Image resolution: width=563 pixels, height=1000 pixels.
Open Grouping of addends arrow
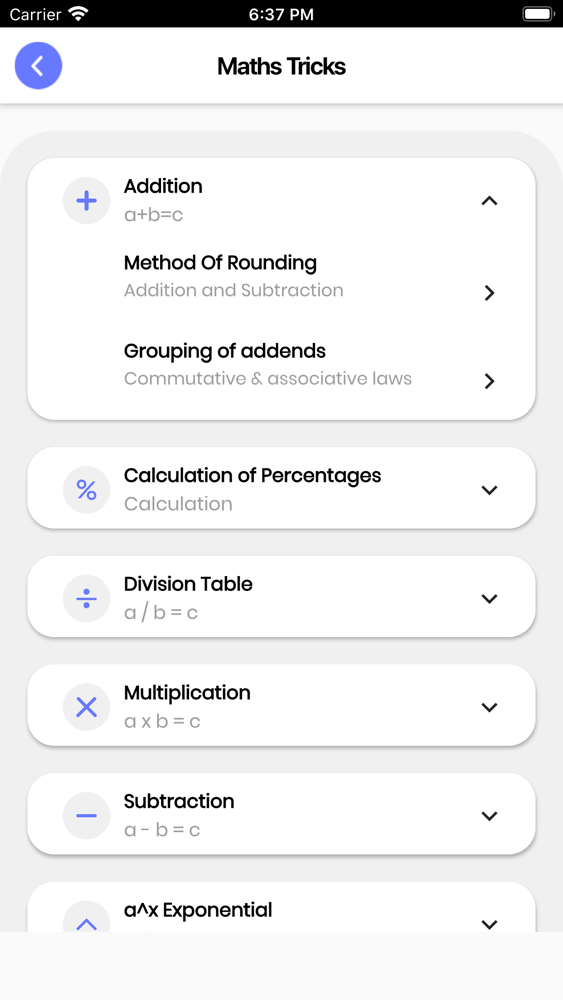[x=489, y=381]
